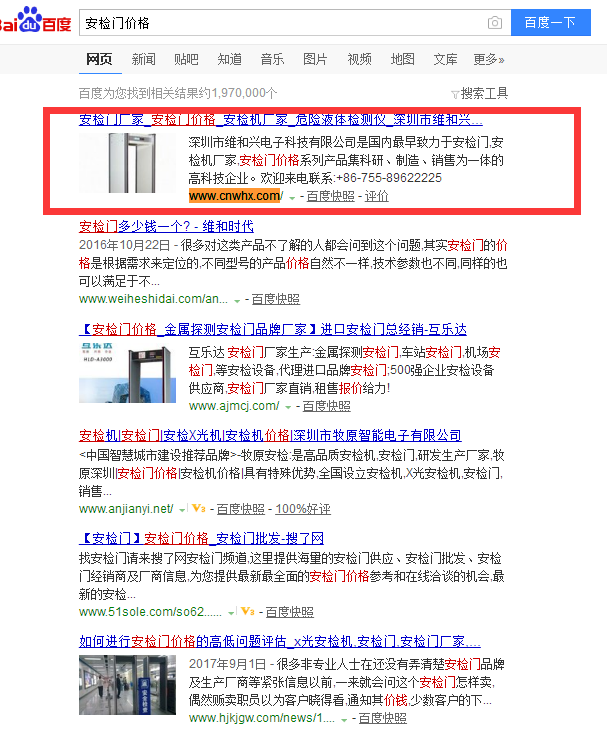Click the V3 badge beside www.anjianyi.net
The height and width of the screenshot is (737, 607).
pyautogui.click(x=198, y=509)
